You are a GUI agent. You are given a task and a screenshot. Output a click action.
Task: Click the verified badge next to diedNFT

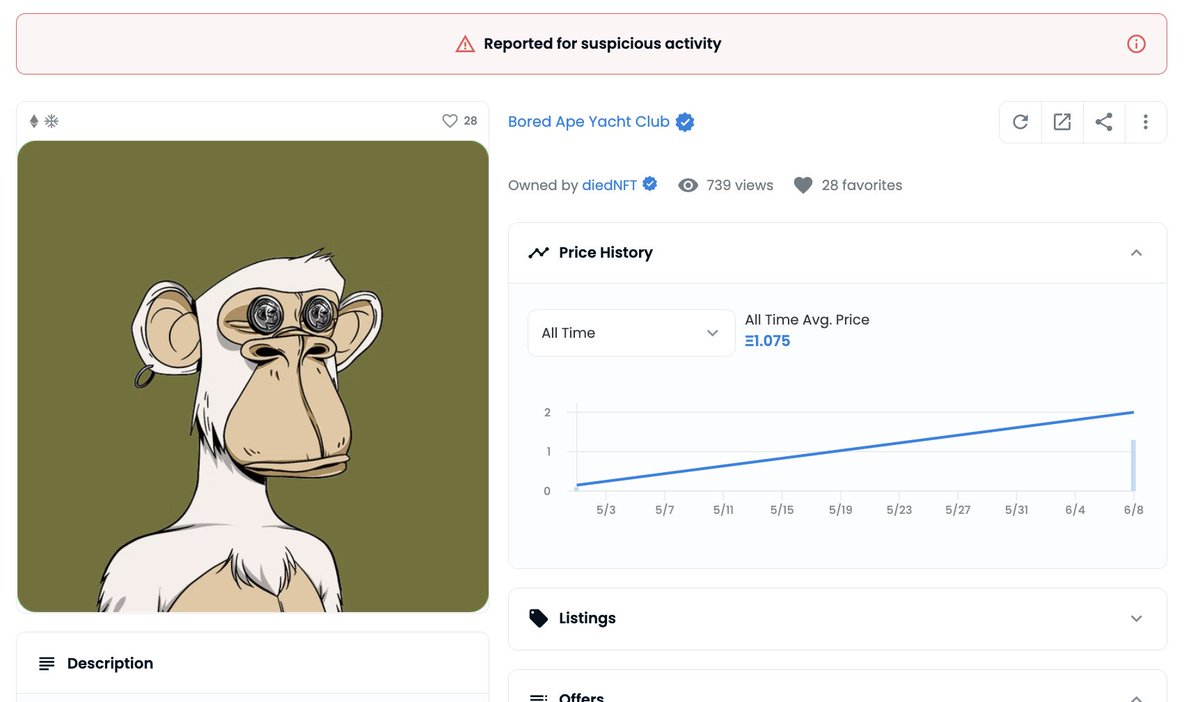point(650,184)
